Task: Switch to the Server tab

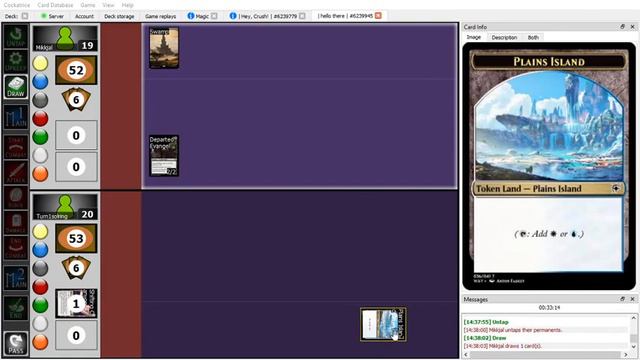Action: (52, 16)
